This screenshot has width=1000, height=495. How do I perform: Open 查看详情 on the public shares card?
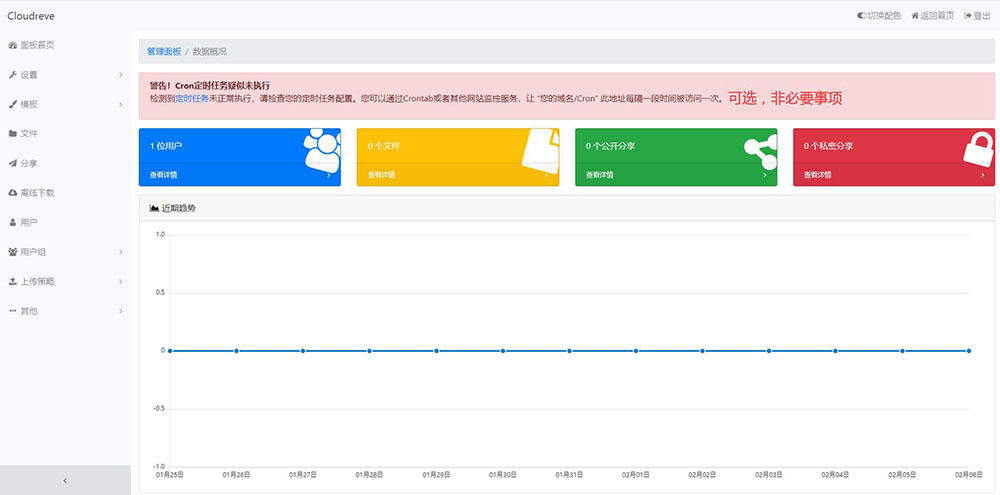click(x=600, y=175)
